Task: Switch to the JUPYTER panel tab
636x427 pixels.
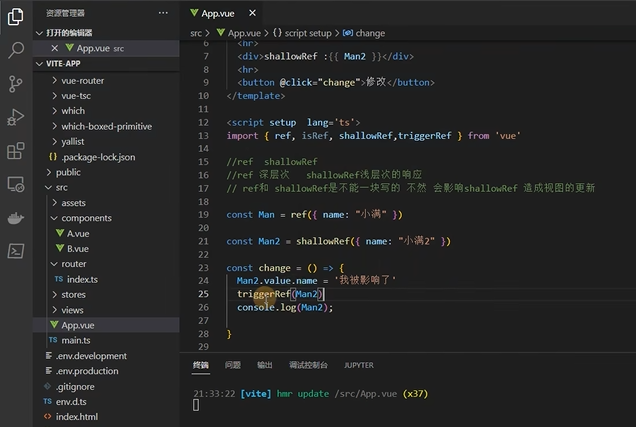Action: (x=359, y=365)
